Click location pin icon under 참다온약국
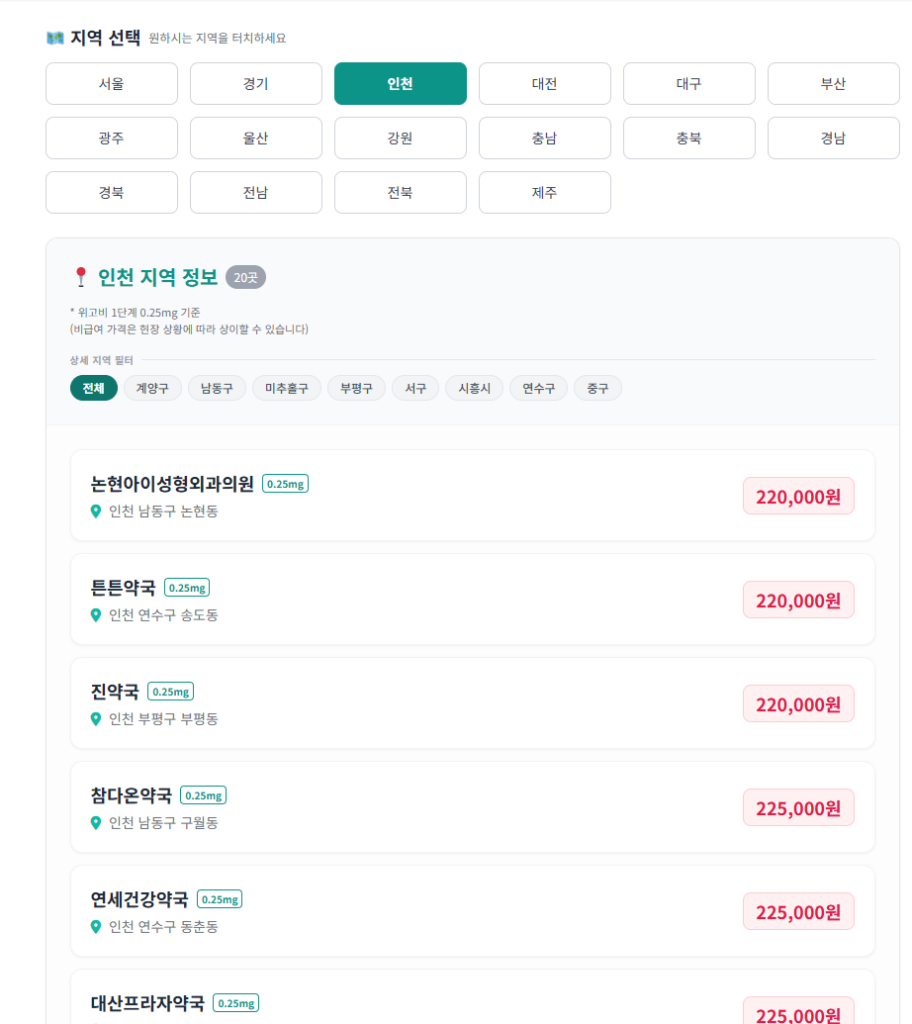Screen dimensions: 912x1024 coord(96,823)
